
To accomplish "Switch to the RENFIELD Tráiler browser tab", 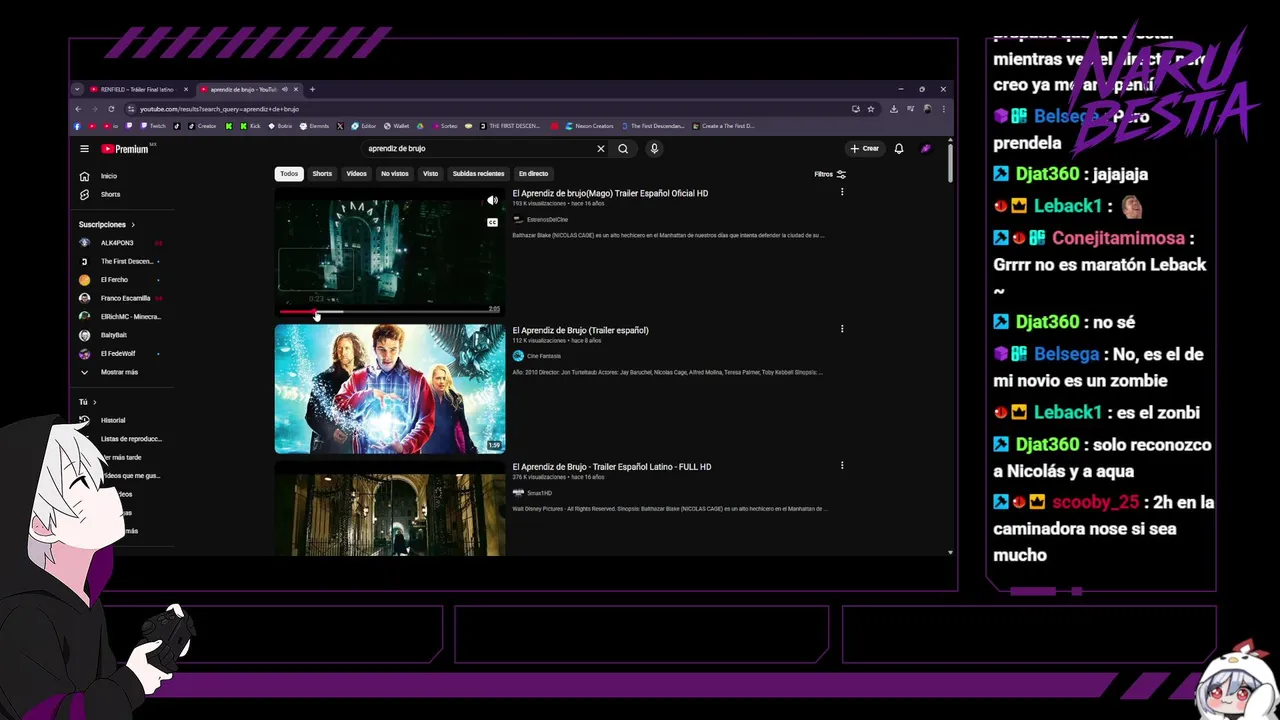I will (x=137, y=89).
